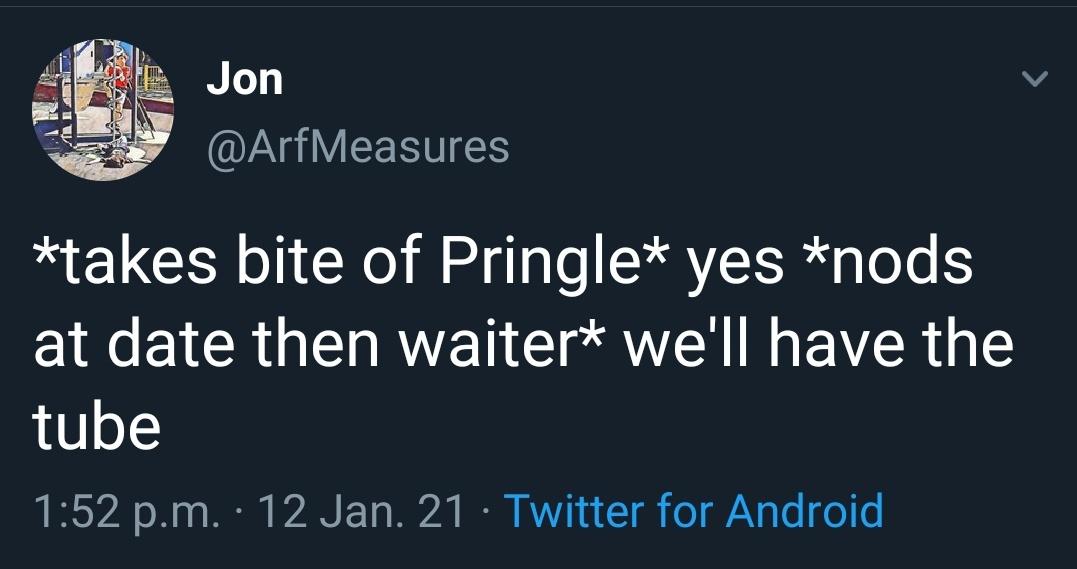Viewport: 1077px width, 569px height.
Task: Open the Twitter for Android source link
Action: [694, 510]
